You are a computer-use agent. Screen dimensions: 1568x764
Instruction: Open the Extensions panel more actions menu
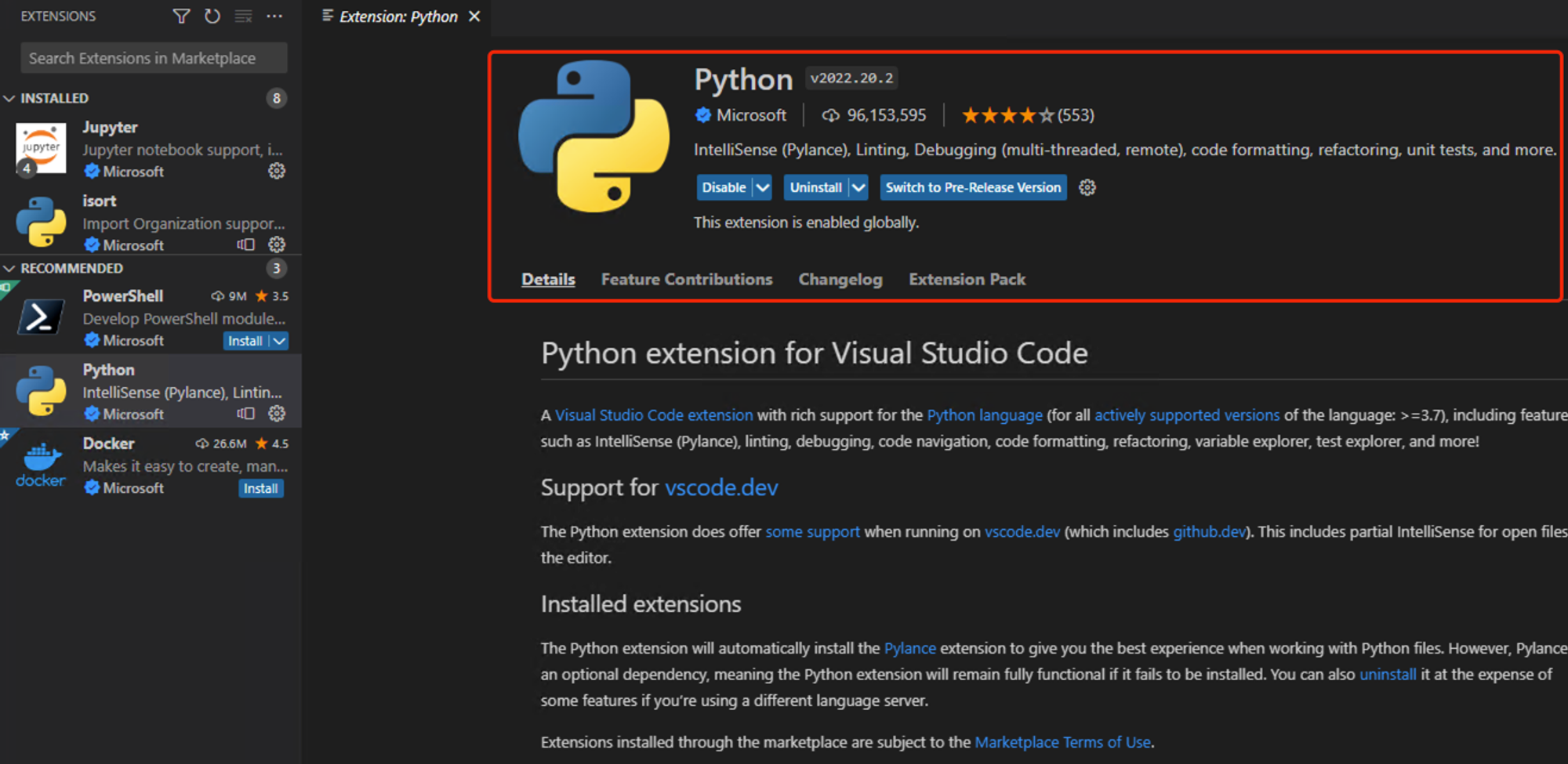[x=274, y=16]
